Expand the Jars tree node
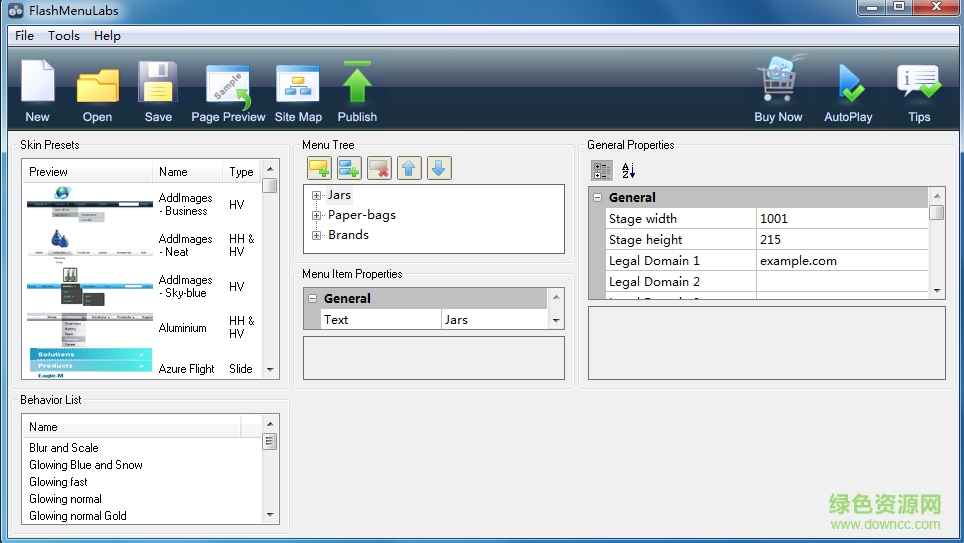Screen dimensions: 964x543 tap(316, 196)
